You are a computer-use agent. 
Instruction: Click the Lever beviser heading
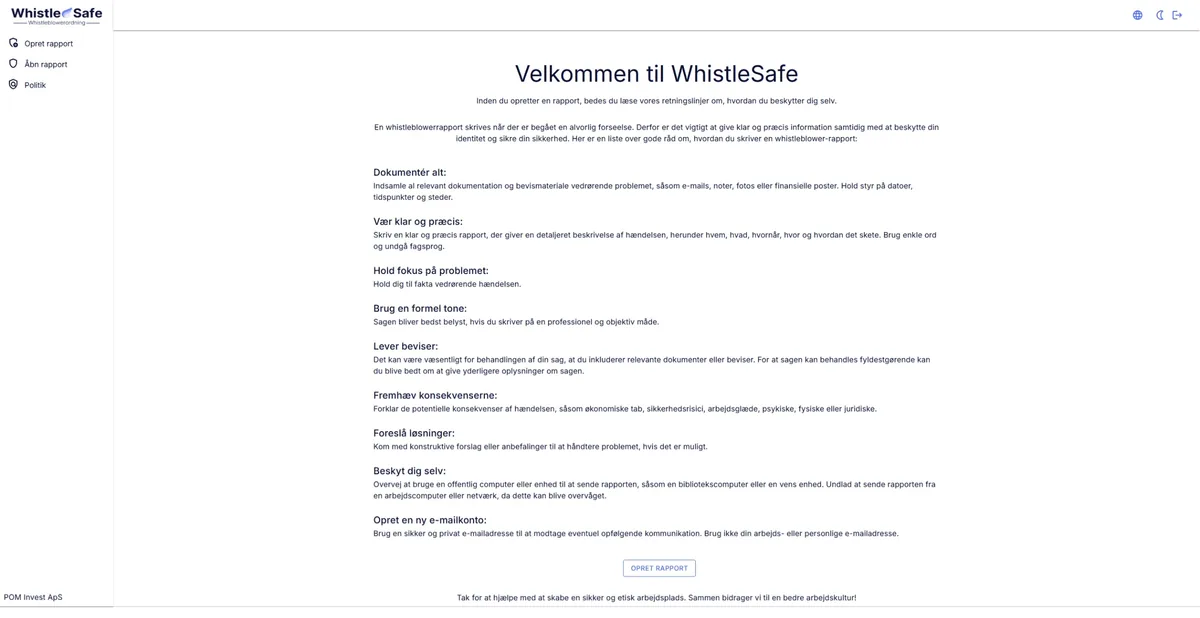point(406,347)
